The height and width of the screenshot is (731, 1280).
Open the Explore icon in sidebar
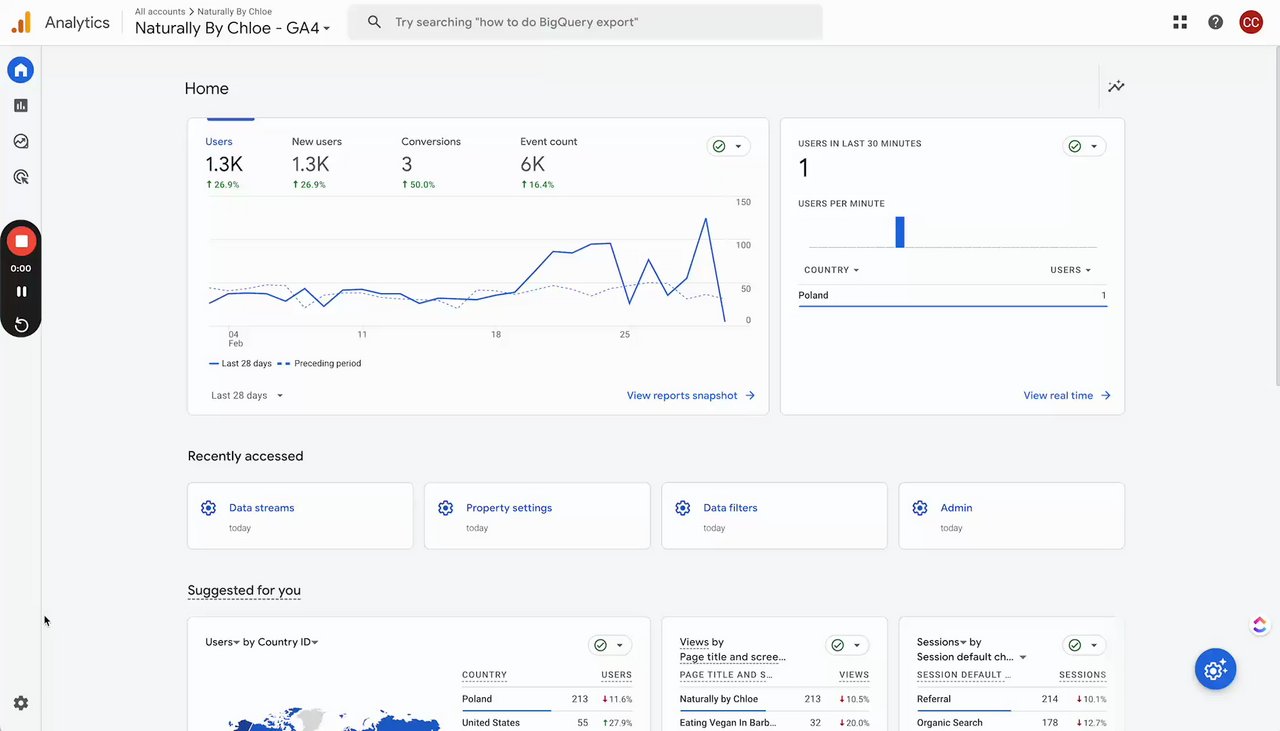coord(21,141)
